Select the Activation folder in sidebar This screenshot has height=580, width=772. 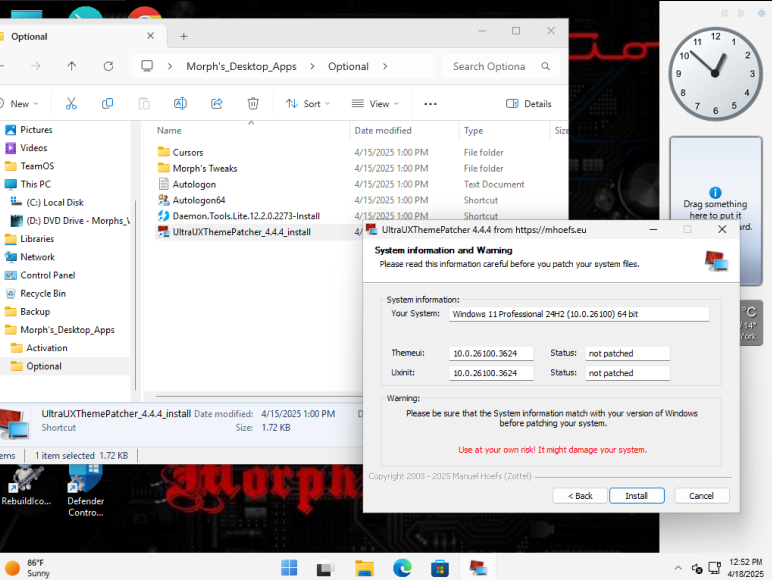[47, 348]
